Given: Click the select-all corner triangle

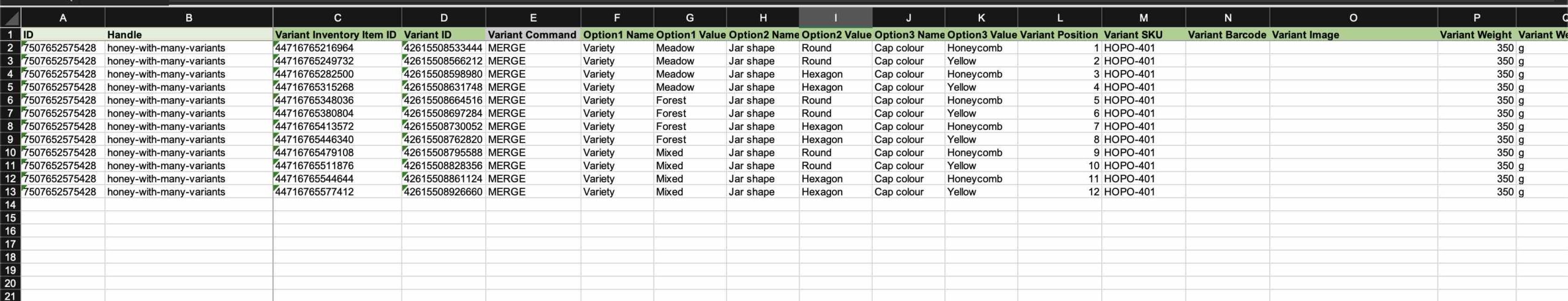Looking at the screenshot, I should click(10, 18).
